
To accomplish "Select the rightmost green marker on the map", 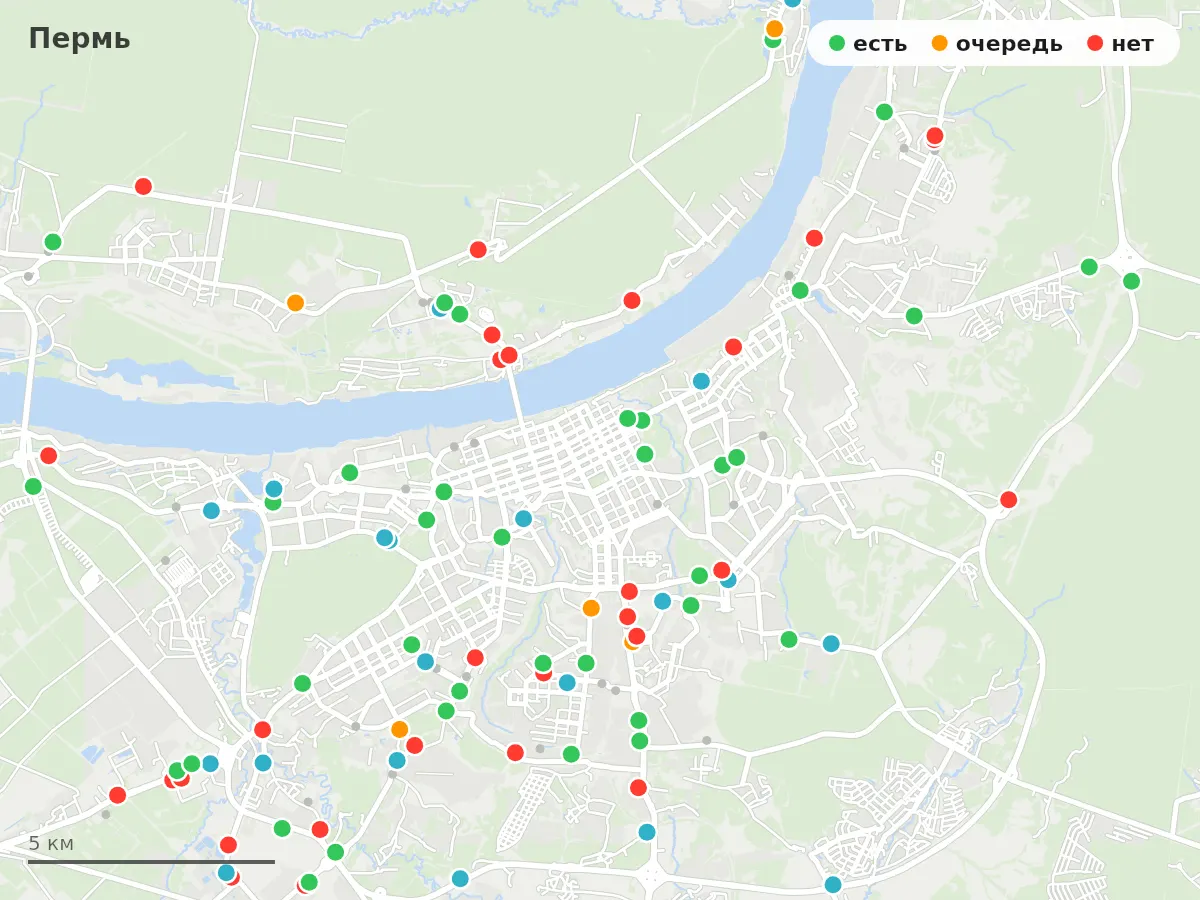I will coord(1131,281).
